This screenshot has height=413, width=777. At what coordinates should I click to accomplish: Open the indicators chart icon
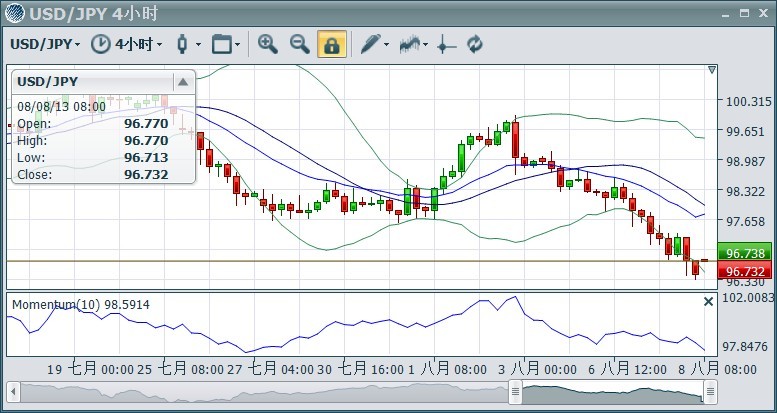pyautogui.click(x=410, y=44)
